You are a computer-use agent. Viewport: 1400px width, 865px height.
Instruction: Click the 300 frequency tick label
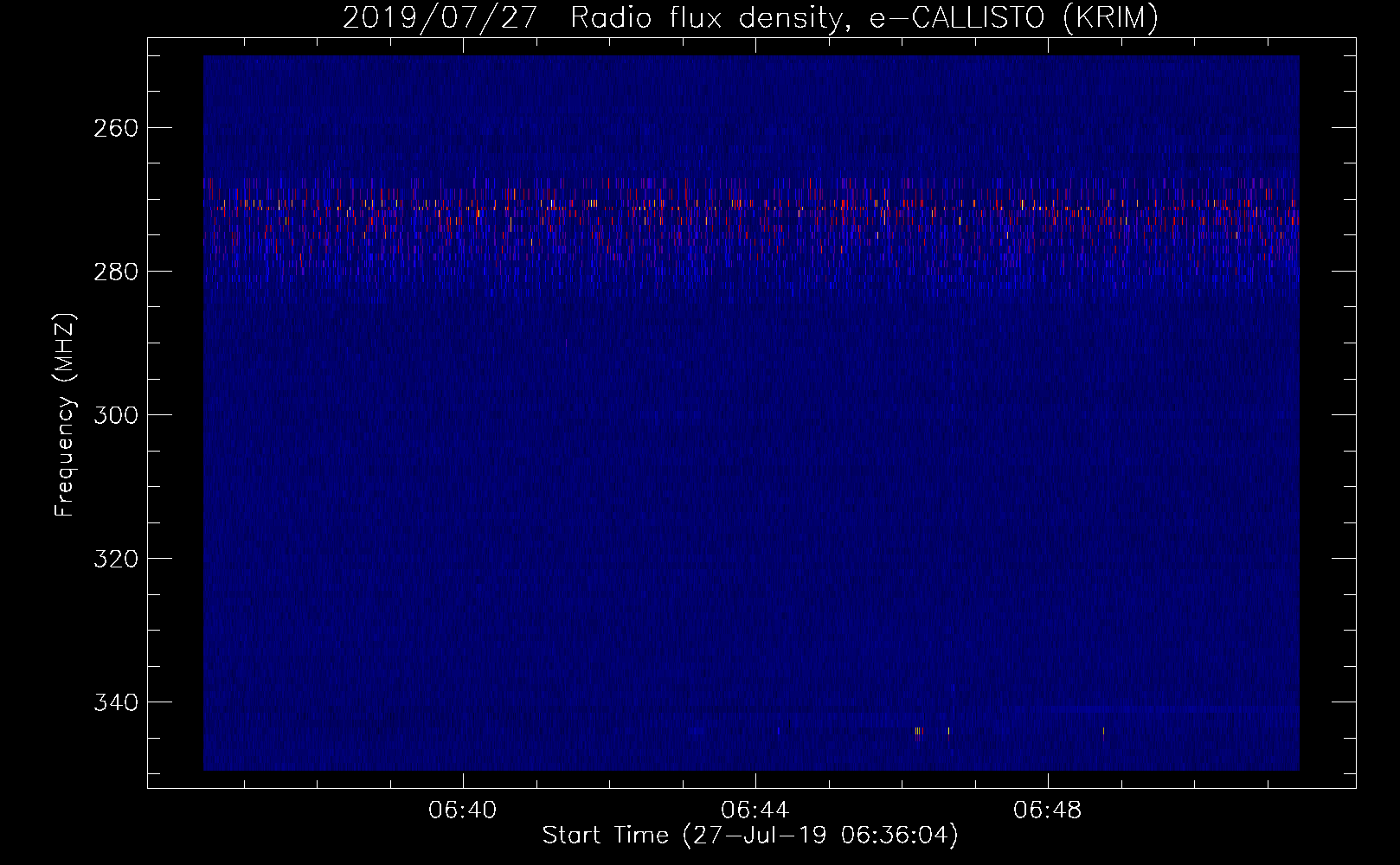point(115,415)
